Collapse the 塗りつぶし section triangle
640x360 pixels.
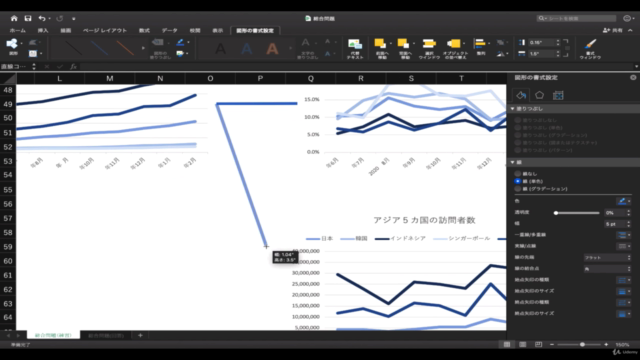pos(512,109)
